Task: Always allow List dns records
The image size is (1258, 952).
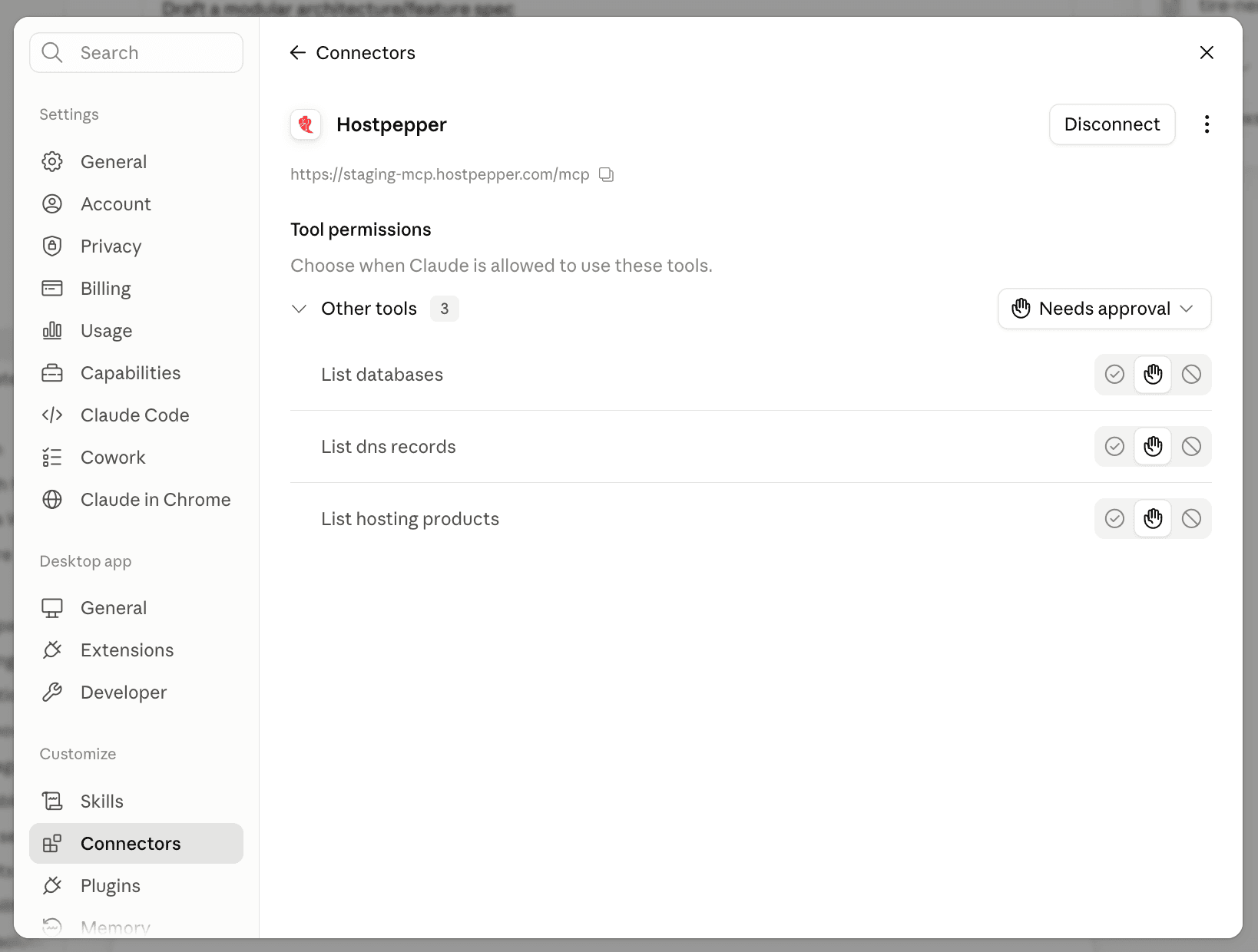Action: (1114, 446)
